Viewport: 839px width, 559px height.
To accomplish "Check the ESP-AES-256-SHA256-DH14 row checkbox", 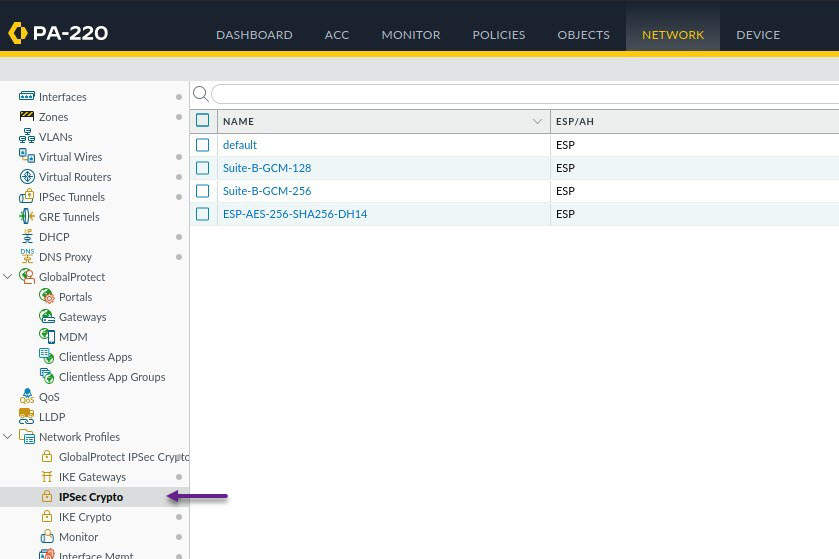I will [x=203, y=214].
